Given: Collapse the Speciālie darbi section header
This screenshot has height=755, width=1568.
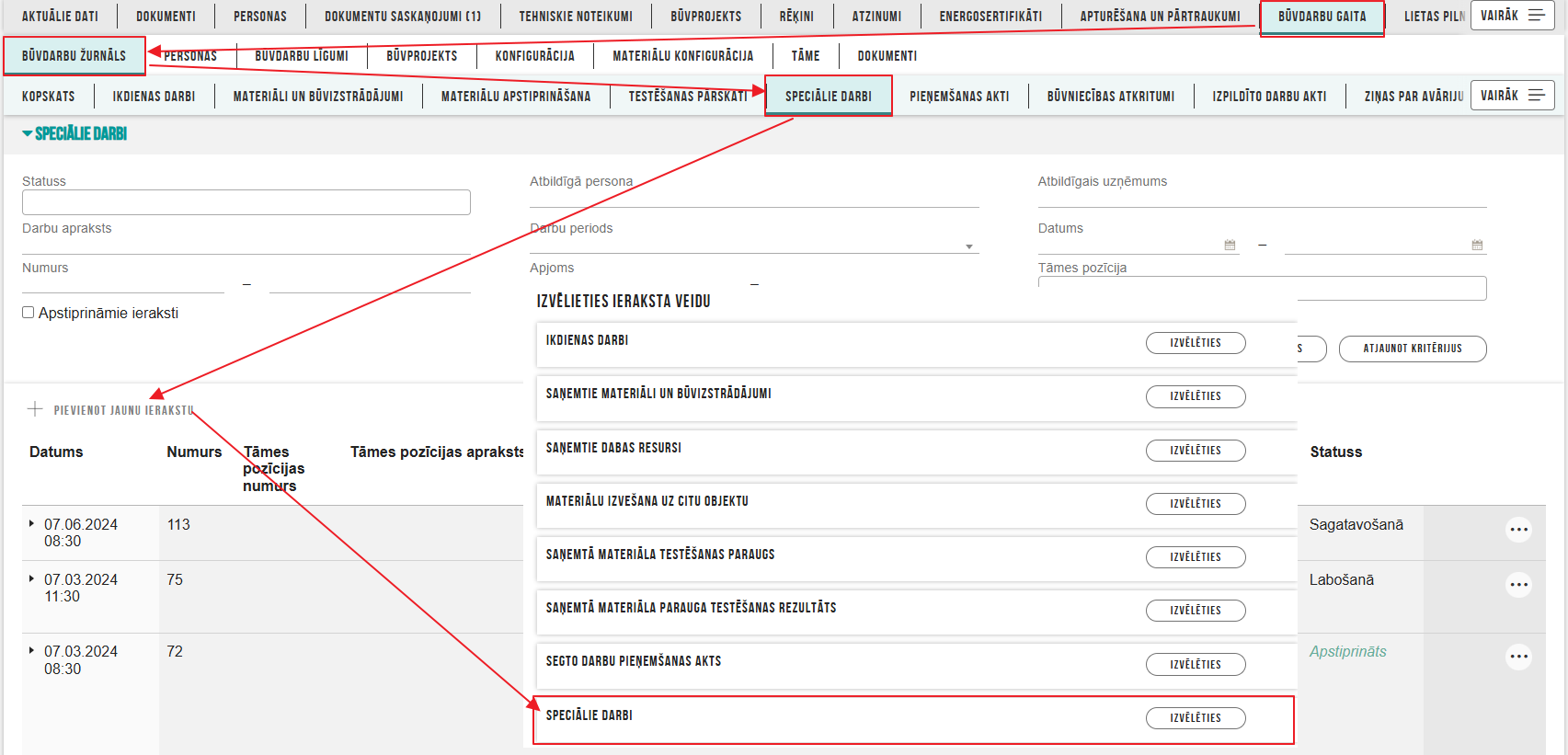Looking at the screenshot, I should point(74,133).
